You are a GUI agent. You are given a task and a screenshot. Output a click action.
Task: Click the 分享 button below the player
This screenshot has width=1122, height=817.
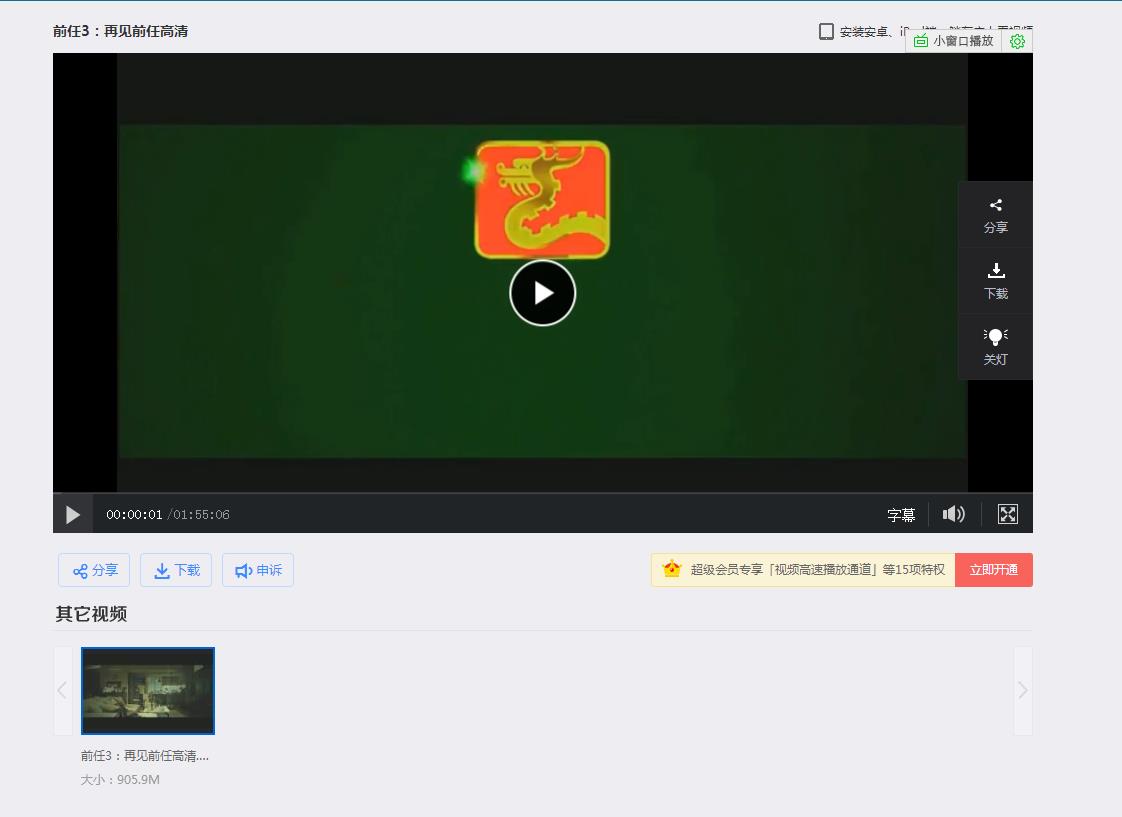click(x=94, y=570)
